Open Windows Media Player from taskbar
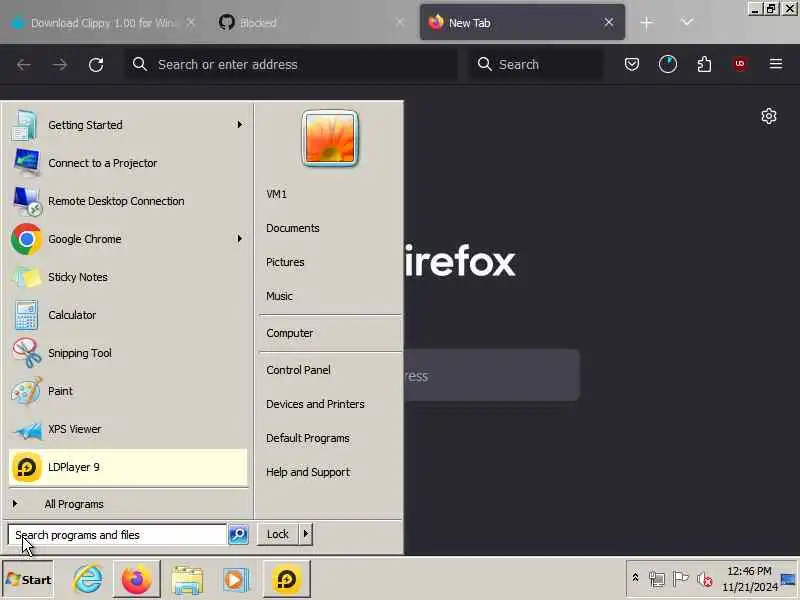Screen dimensions: 800x600 236,580
